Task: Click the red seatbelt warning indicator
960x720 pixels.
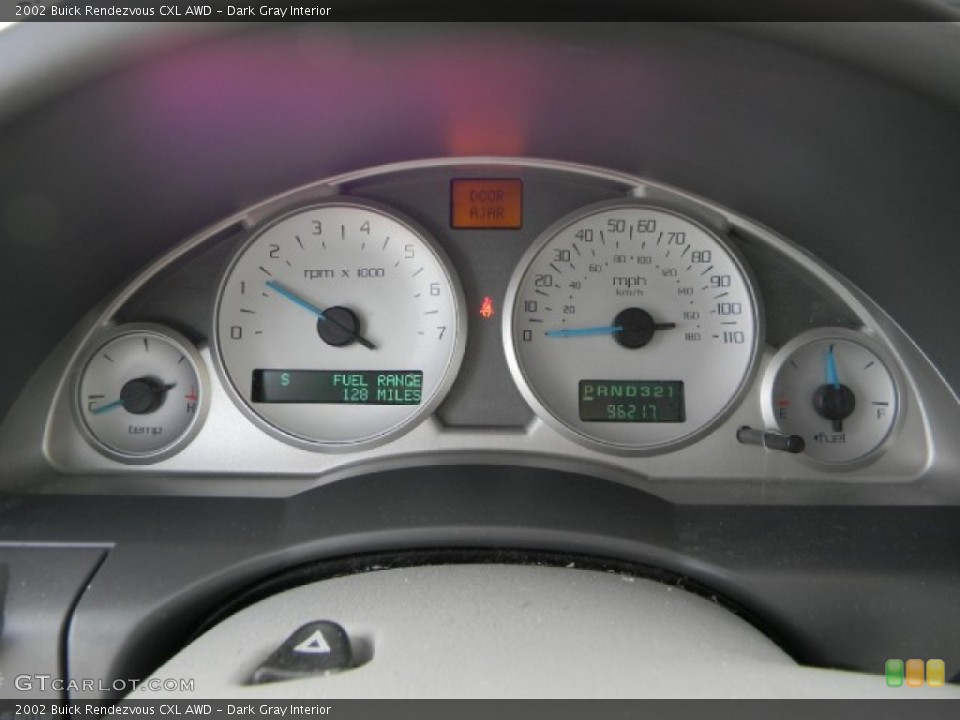Action: [487, 307]
